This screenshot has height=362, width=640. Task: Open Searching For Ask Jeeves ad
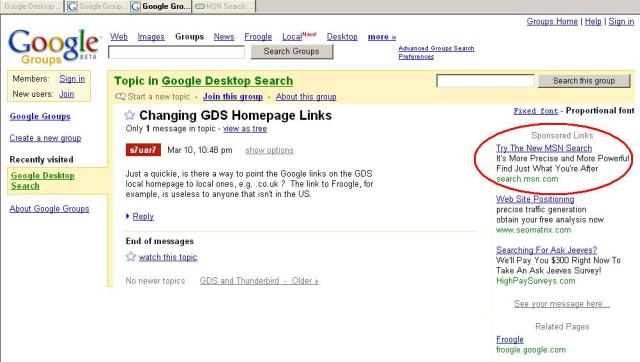point(547,250)
